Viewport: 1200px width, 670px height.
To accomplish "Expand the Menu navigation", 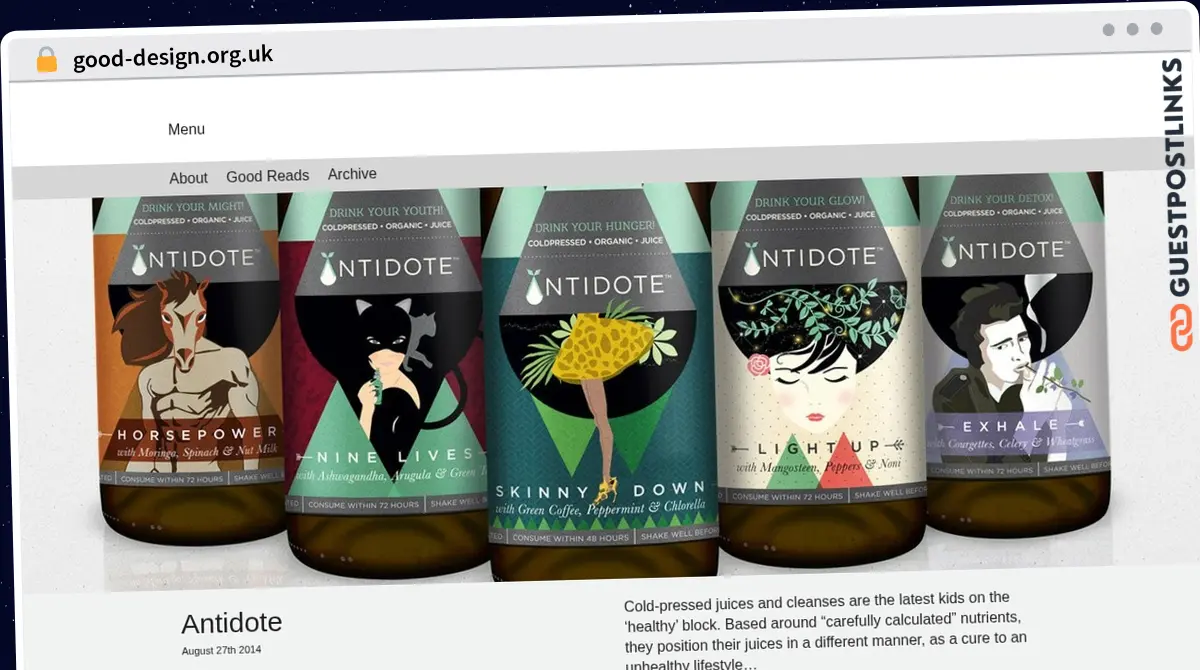I will coord(186,129).
